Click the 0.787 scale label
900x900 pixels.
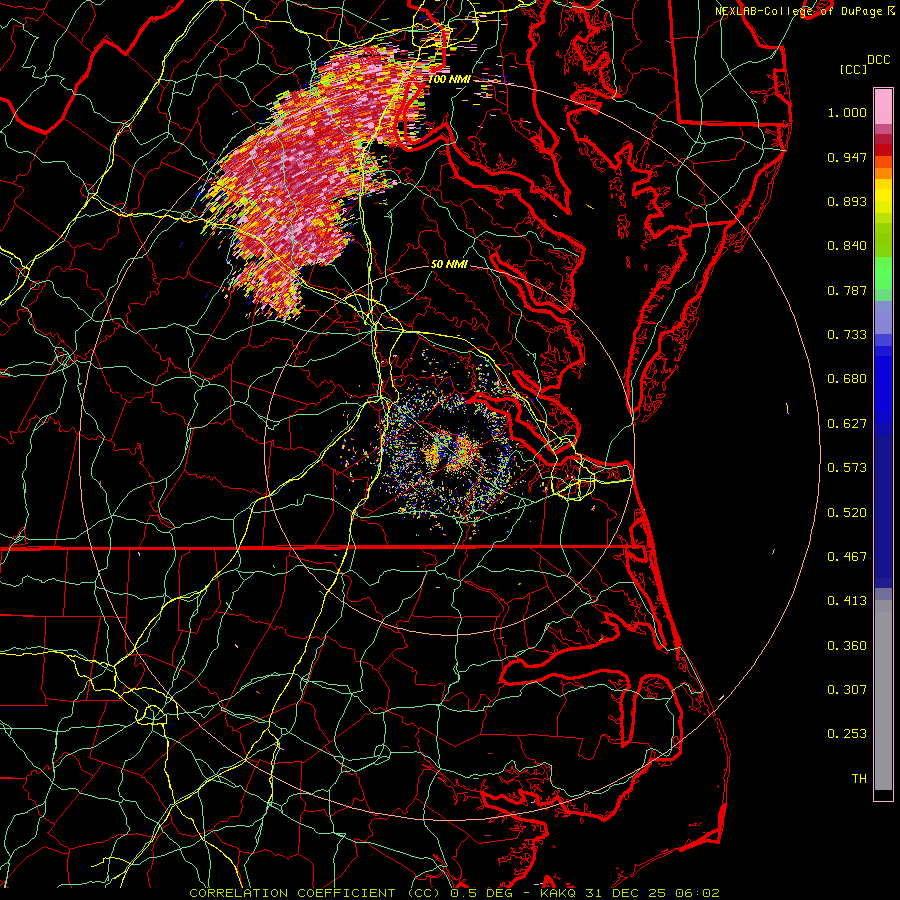click(847, 290)
